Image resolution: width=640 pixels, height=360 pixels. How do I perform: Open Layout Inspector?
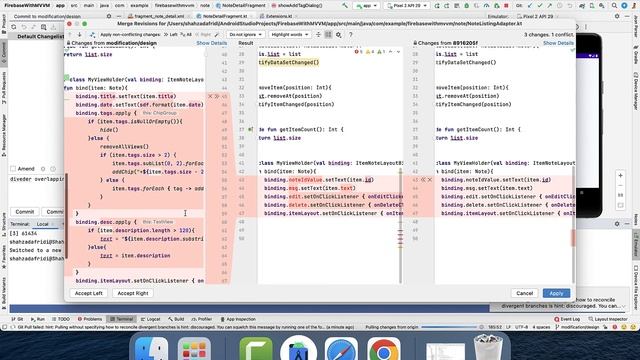608,319
